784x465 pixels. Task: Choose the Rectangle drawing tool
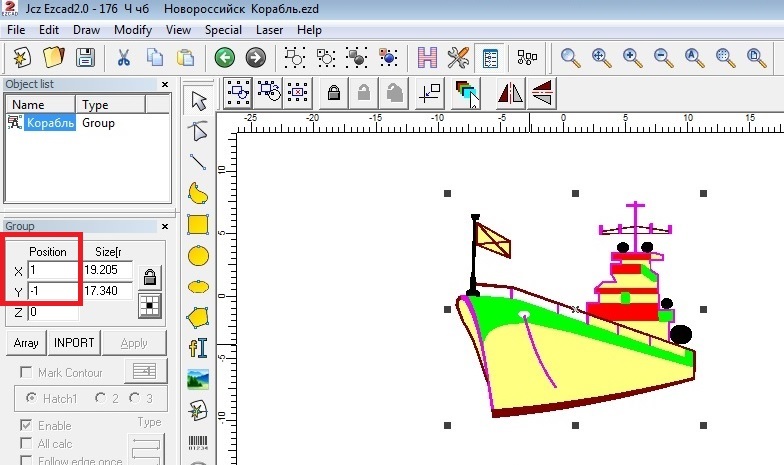(199, 224)
